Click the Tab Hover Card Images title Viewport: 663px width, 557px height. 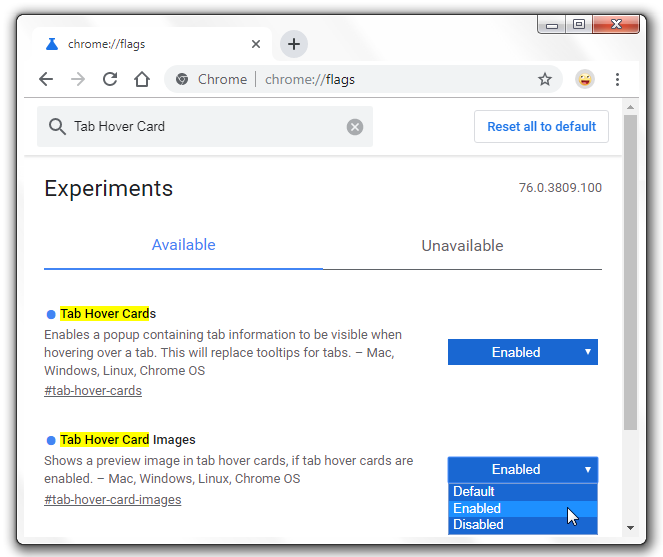pyautogui.click(x=128, y=439)
